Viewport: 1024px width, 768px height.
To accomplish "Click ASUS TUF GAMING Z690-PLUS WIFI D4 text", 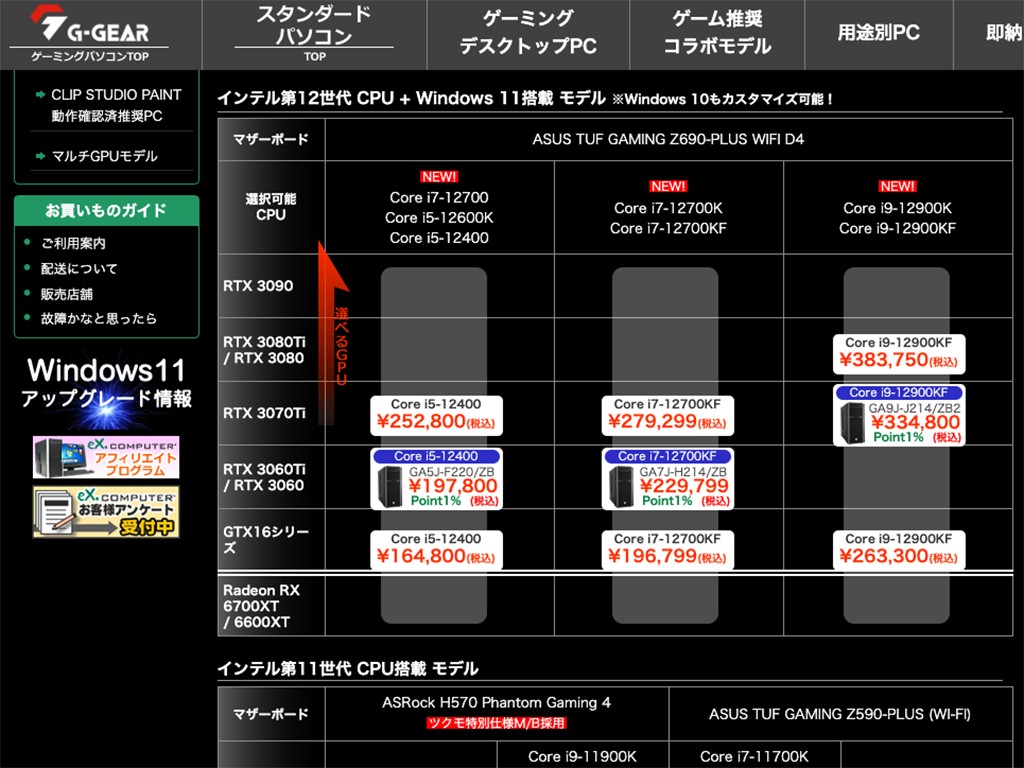I will (668, 139).
